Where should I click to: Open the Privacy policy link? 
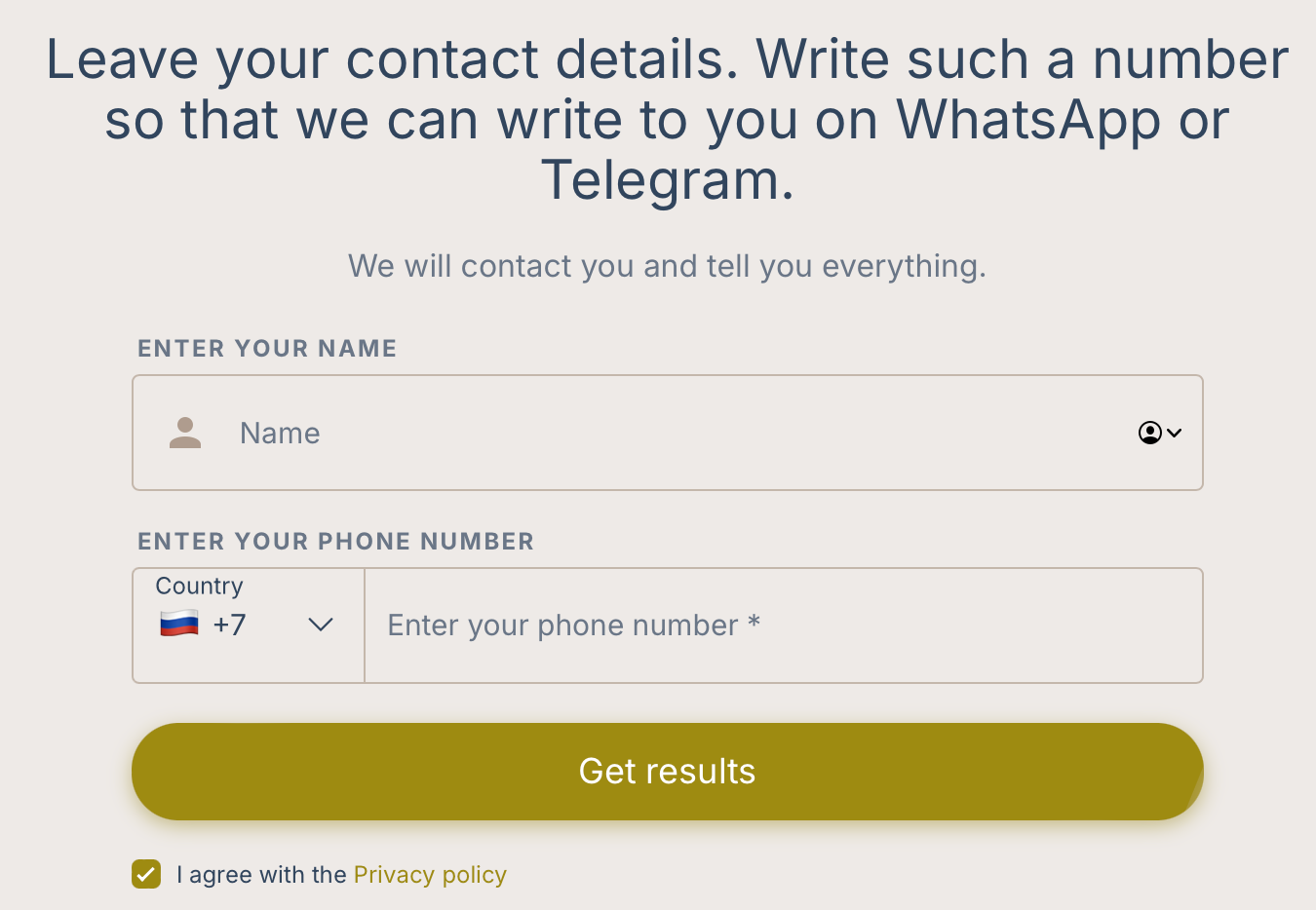430,875
